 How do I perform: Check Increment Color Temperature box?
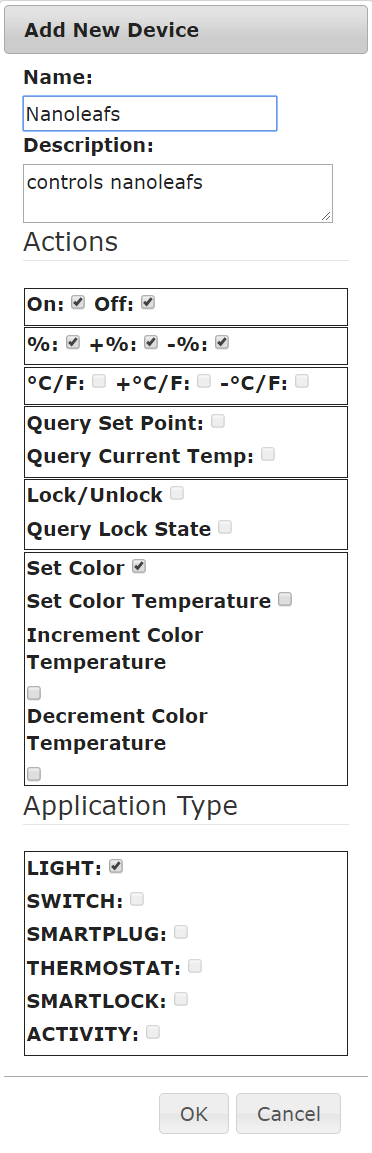point(34,693)
